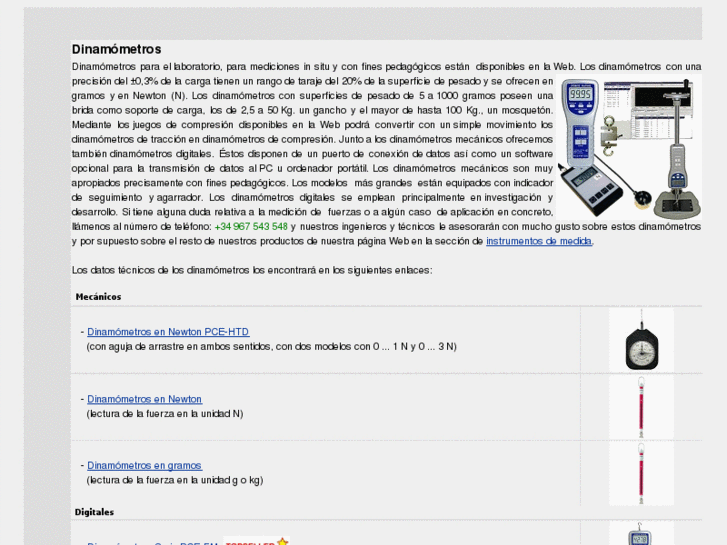Click the 'Mecánicos' section heading
The height and width of the screenshot is (545, 727).
[98, 297]
